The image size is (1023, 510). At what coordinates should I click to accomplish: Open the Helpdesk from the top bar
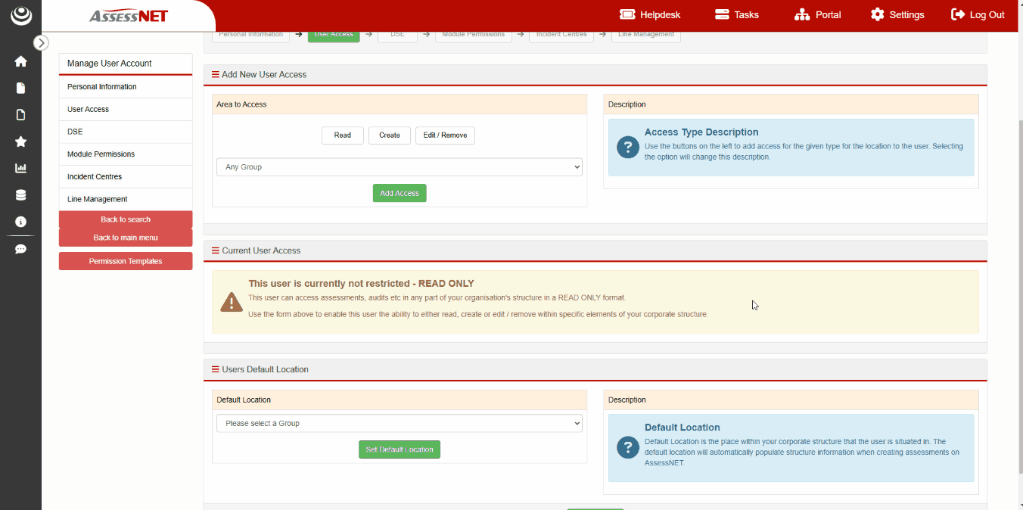pos(650,14)
